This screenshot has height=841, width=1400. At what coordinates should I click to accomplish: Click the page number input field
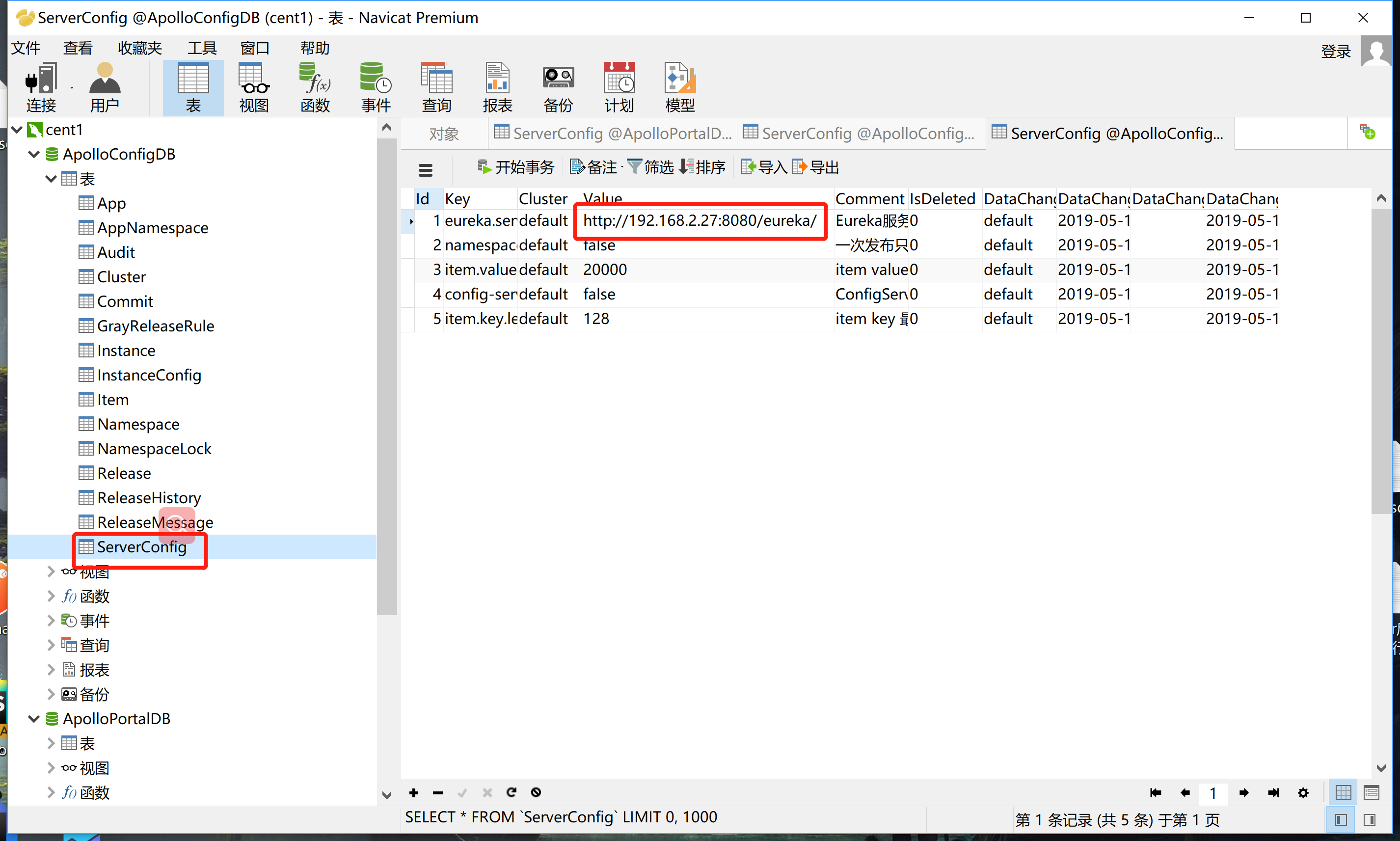(x=1213, y=793)
